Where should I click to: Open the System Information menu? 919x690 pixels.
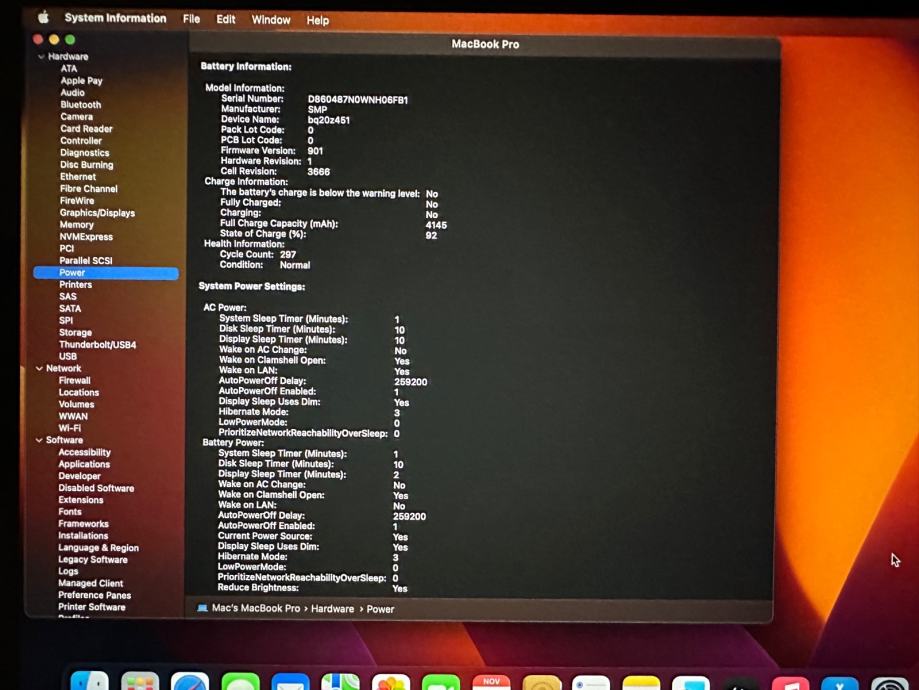pos(115,18)
